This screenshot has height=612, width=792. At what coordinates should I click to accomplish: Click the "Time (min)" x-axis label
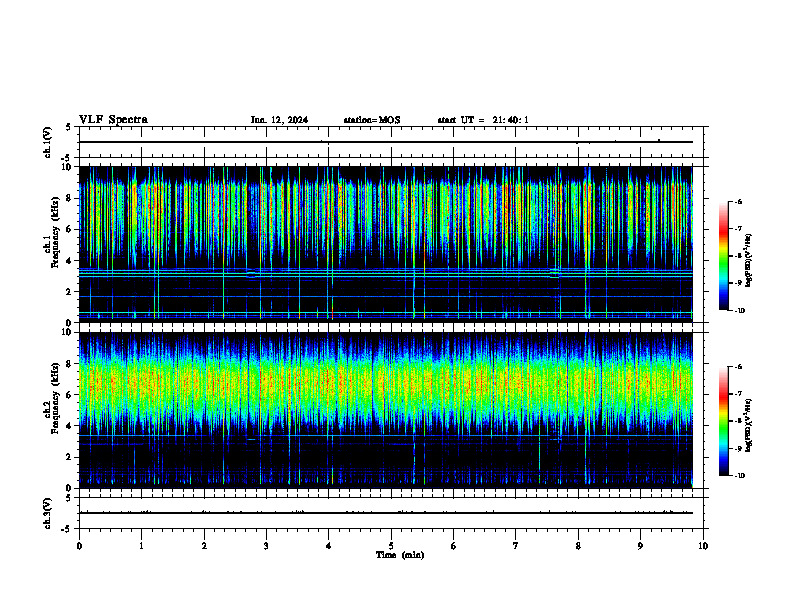pos(400,555)
